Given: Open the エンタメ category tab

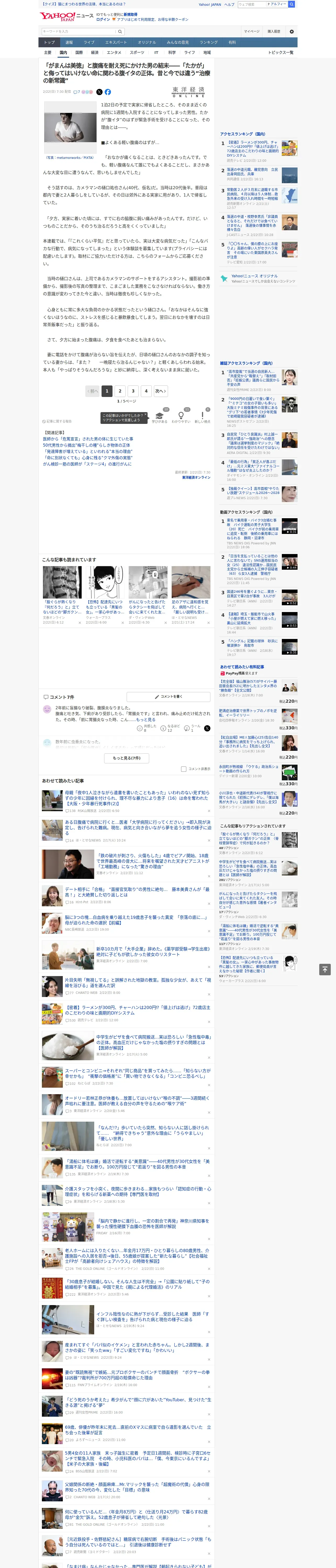Looking at the screenshot, I should [x=114, y=52].
